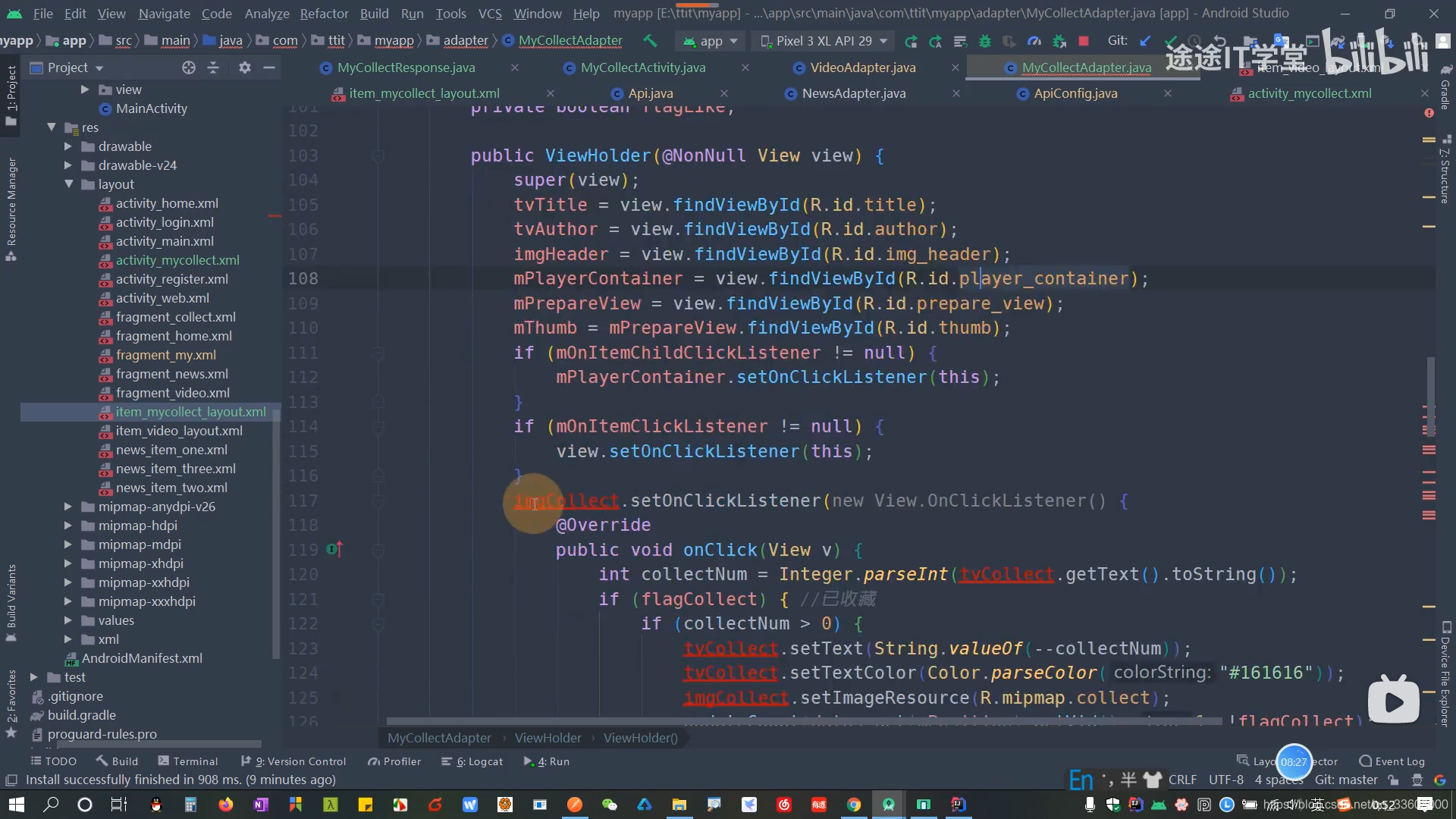Image resolution: width=1456 pixels, height=819 pixels.
Task: Toggle the Event Log tool window
Action: (x=1392, y=761)
